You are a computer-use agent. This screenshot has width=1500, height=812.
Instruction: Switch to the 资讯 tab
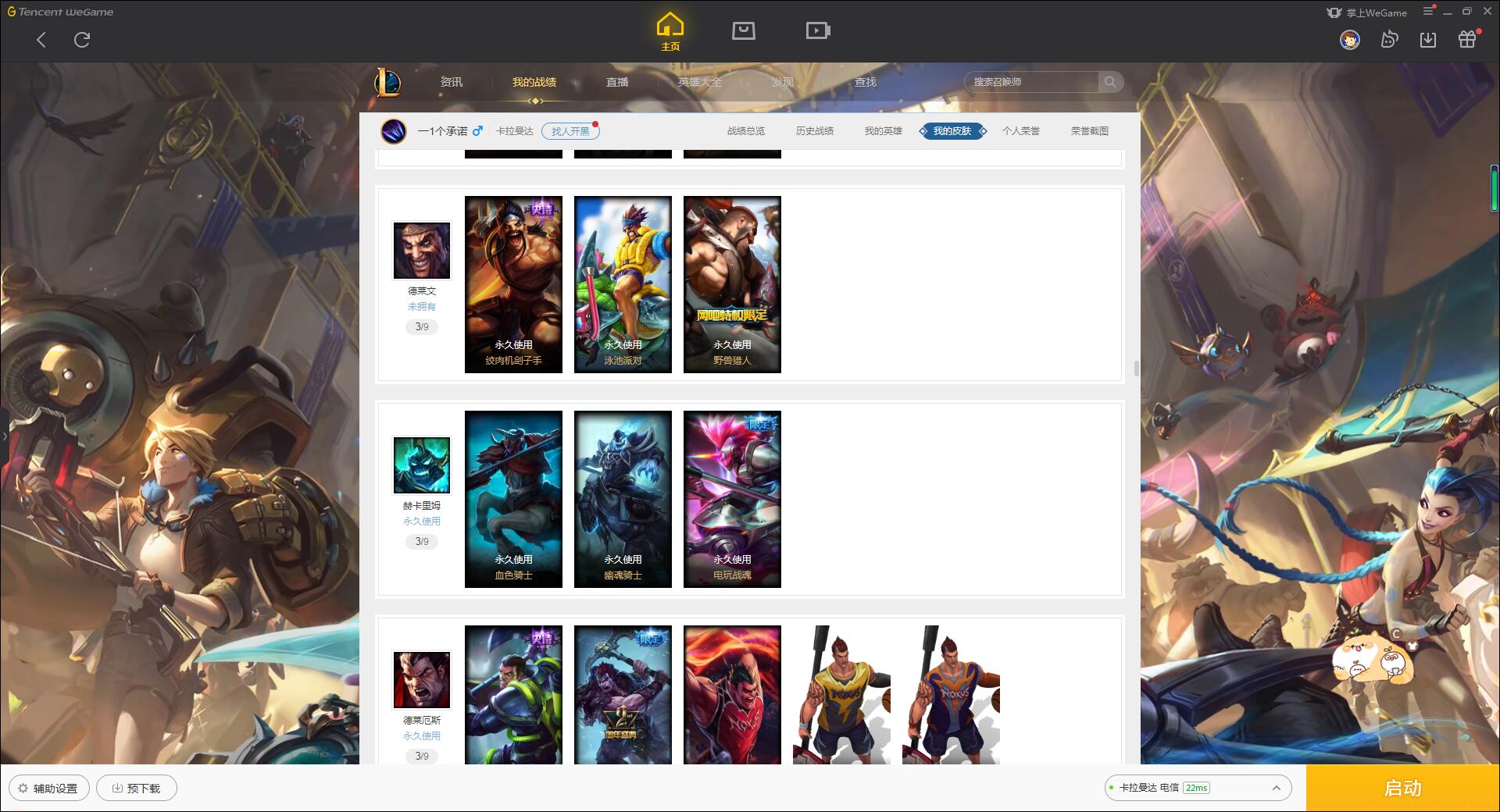[x=452, y=82]
